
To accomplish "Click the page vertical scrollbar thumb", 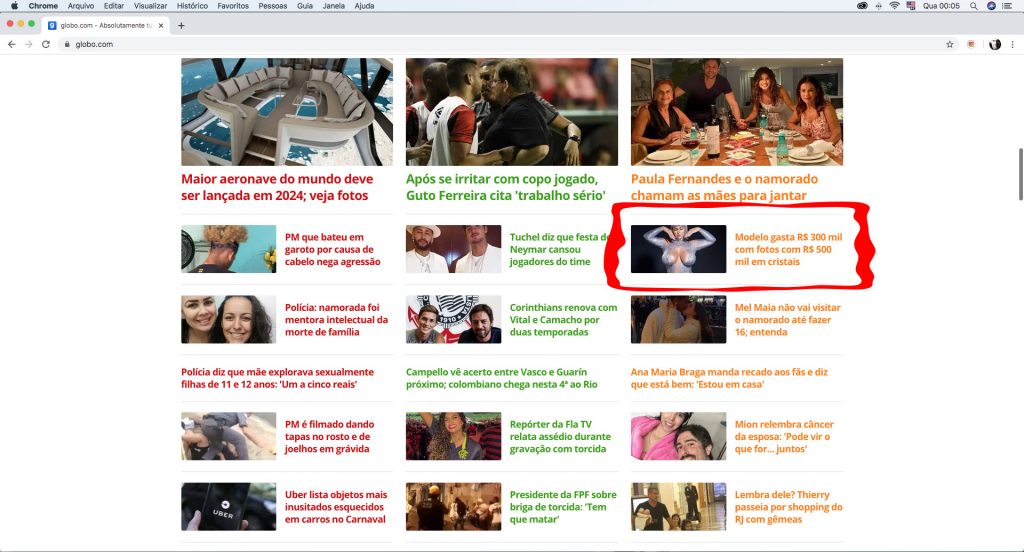I will (x=1019, y=162).
